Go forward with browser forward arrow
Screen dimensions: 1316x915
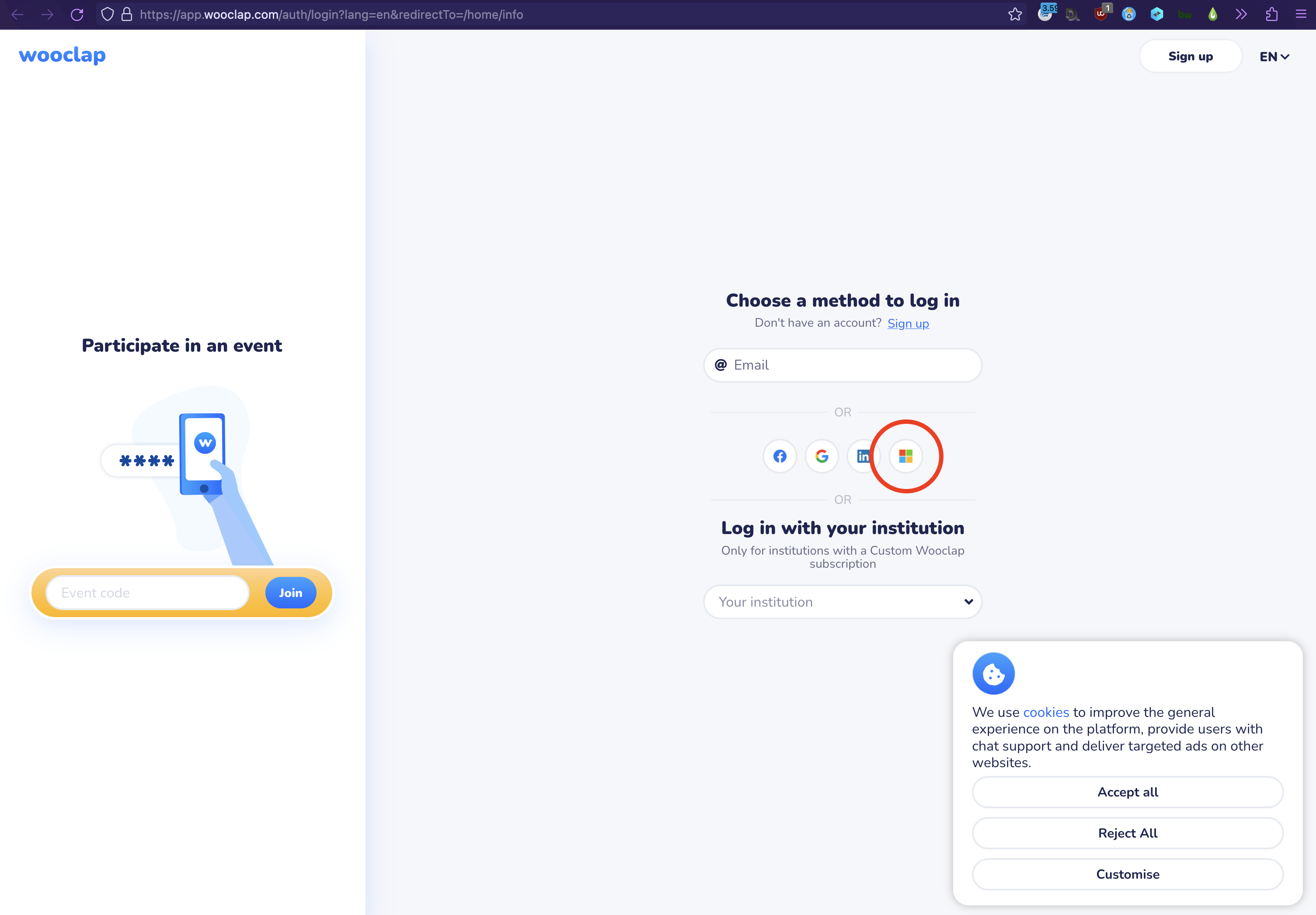(48, 14)
